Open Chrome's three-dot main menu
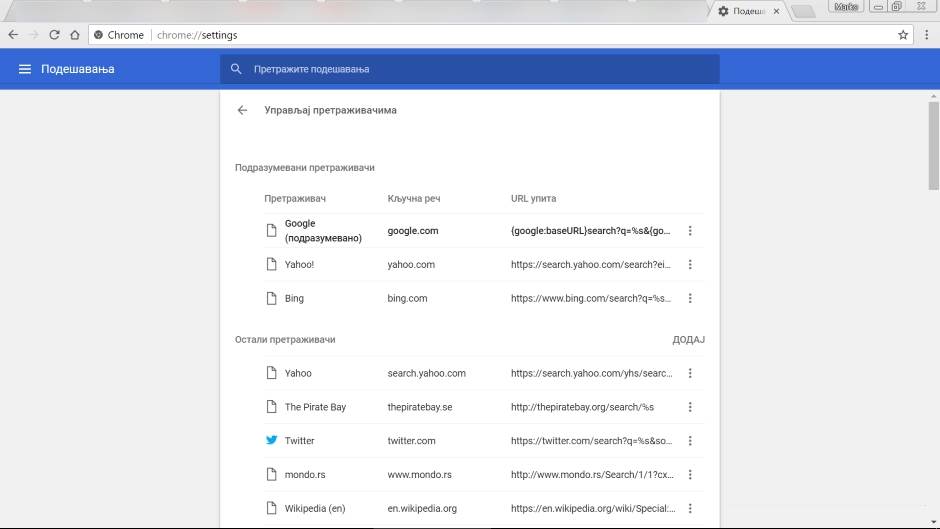 [x=924, y=35]
